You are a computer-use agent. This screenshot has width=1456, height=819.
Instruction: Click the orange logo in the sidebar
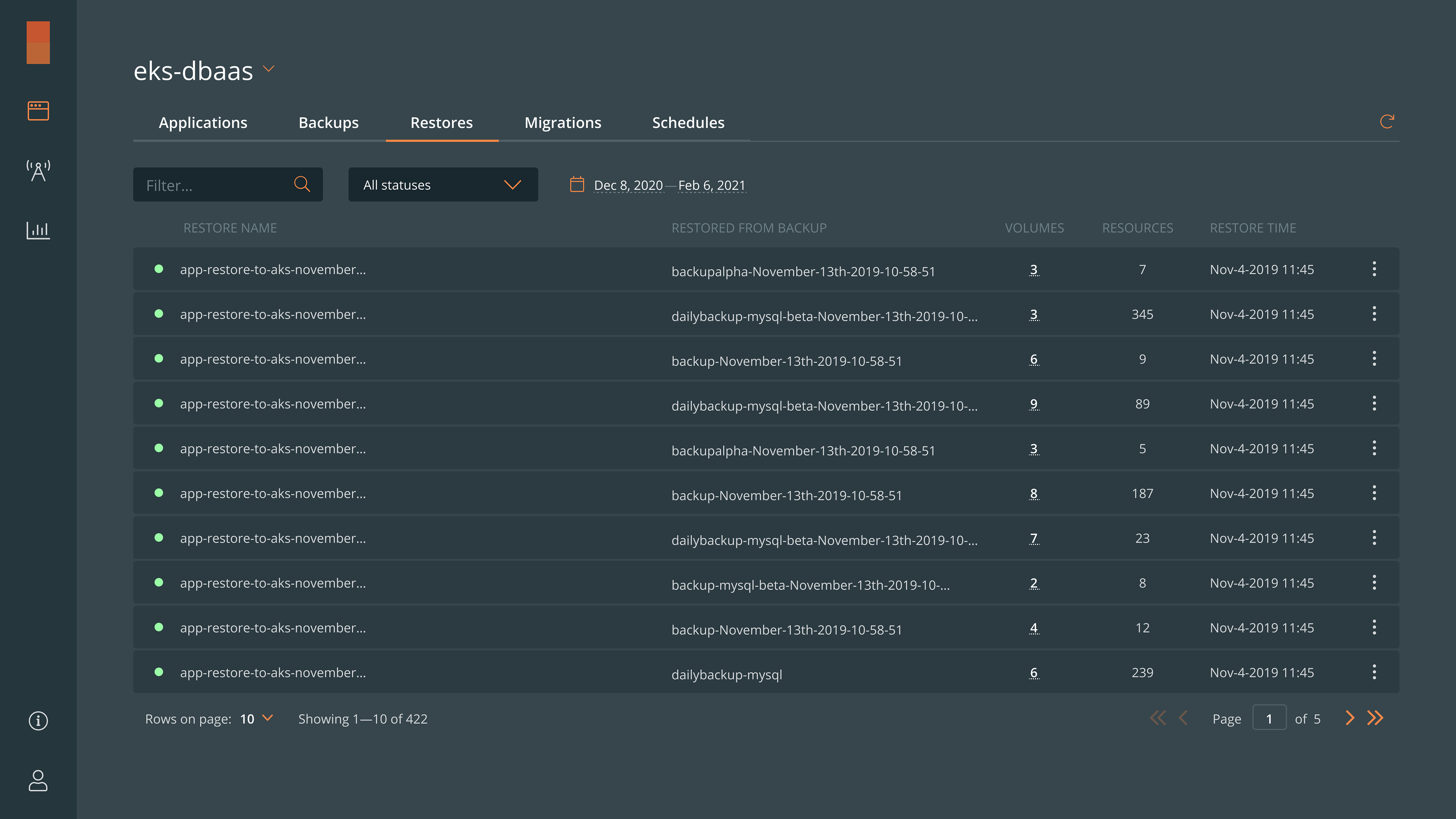point(38,42)
